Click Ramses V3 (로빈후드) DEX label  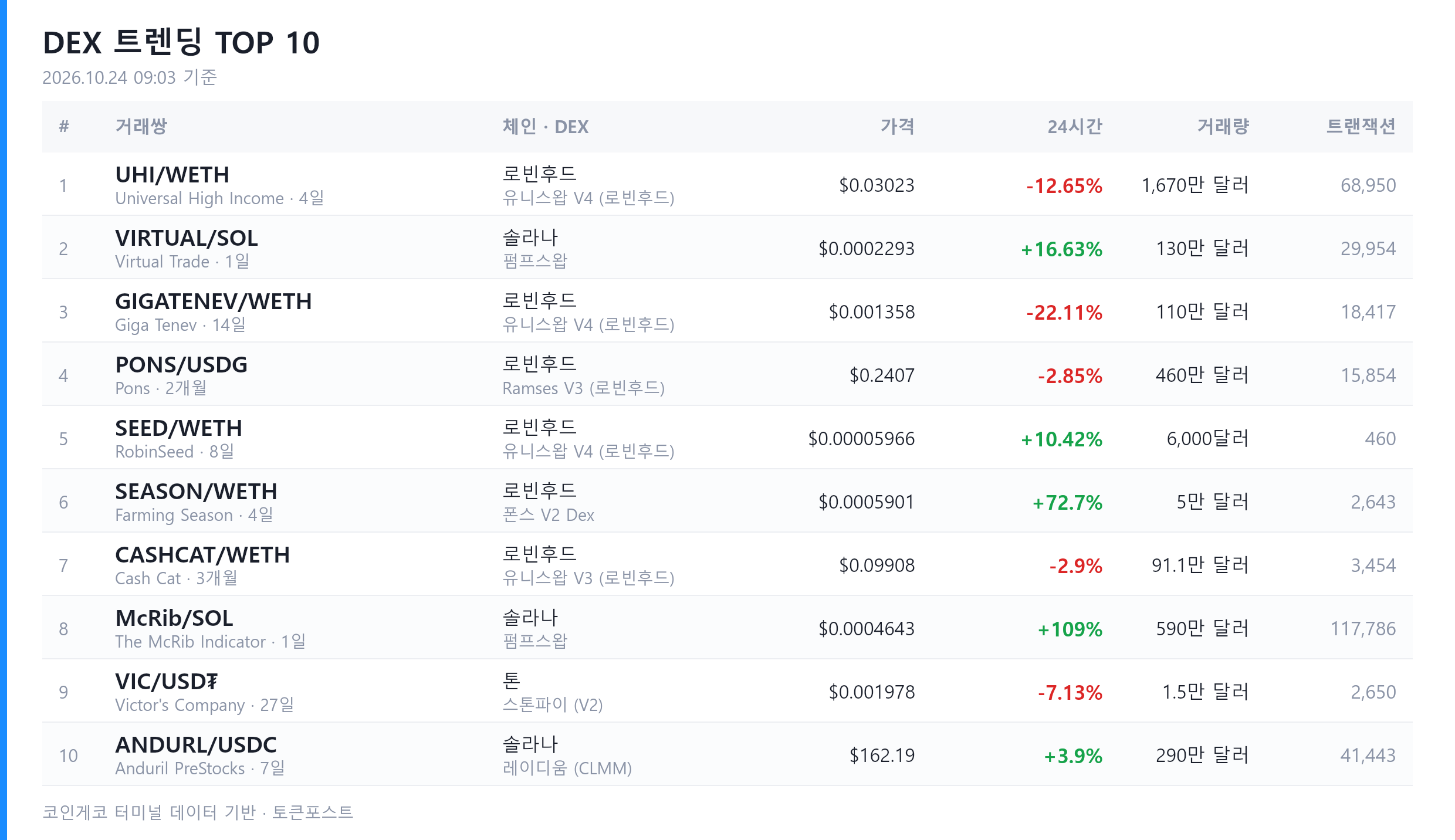click(x=584, y=388)
